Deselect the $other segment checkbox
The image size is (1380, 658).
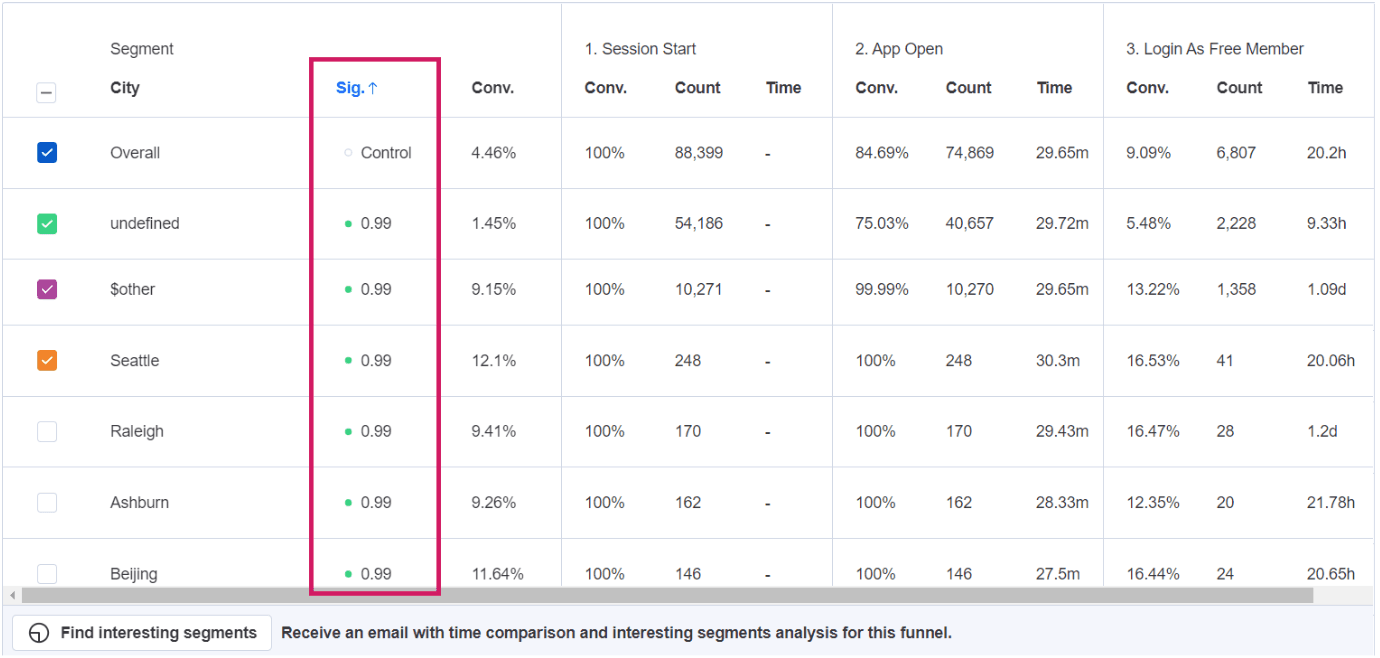(x=47, y=290)
